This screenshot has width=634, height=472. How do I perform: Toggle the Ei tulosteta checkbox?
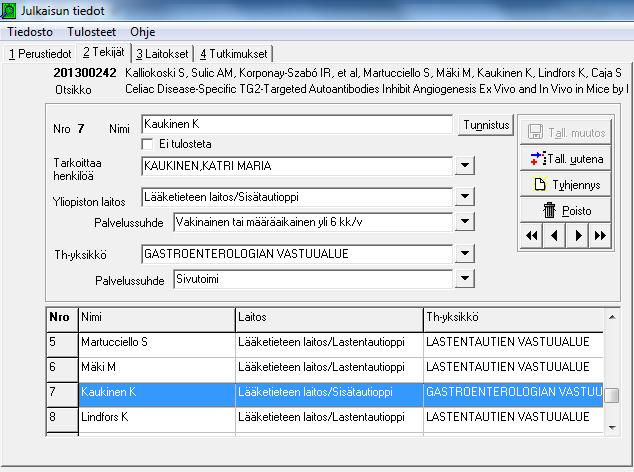tap(148, 144)
